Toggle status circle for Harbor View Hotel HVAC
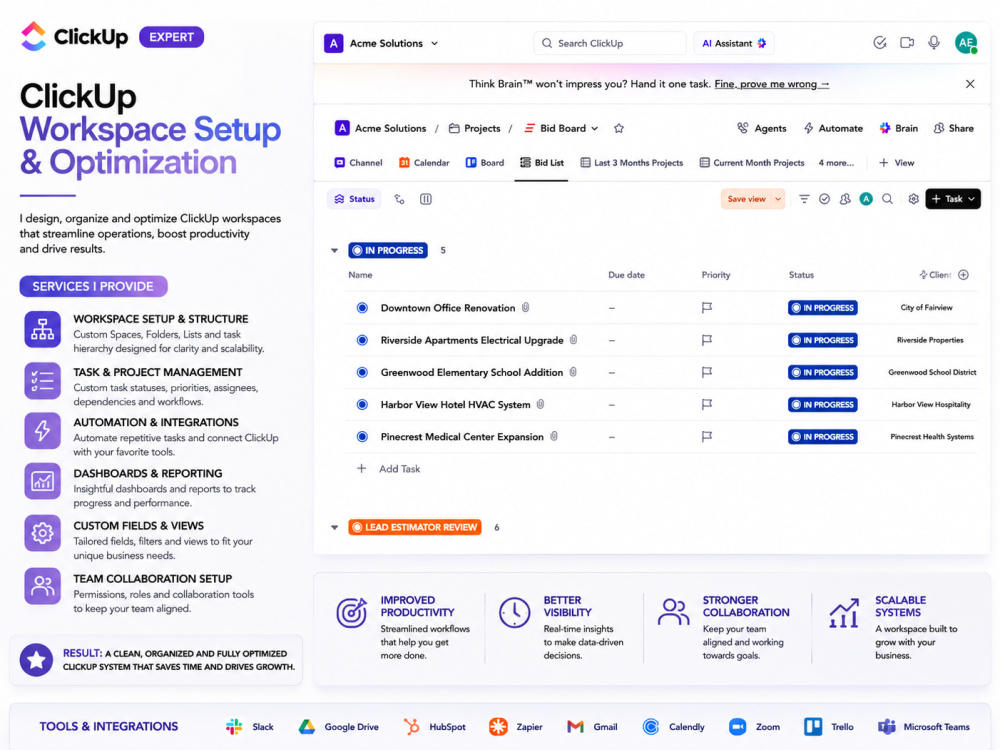The height and width of the screenshot is (750, 1000). point(362,404)
